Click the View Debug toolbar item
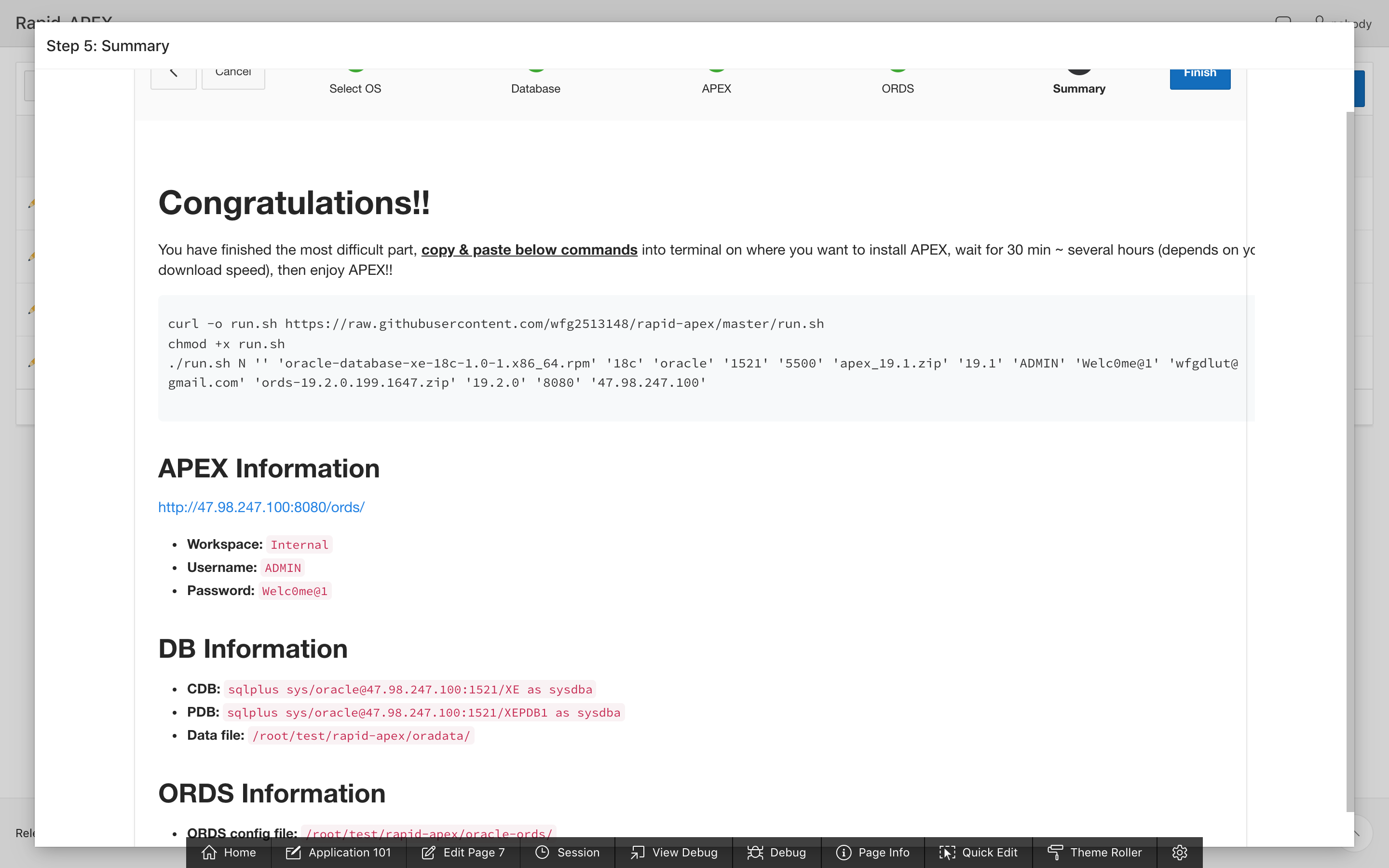 [x=674, y=853]
